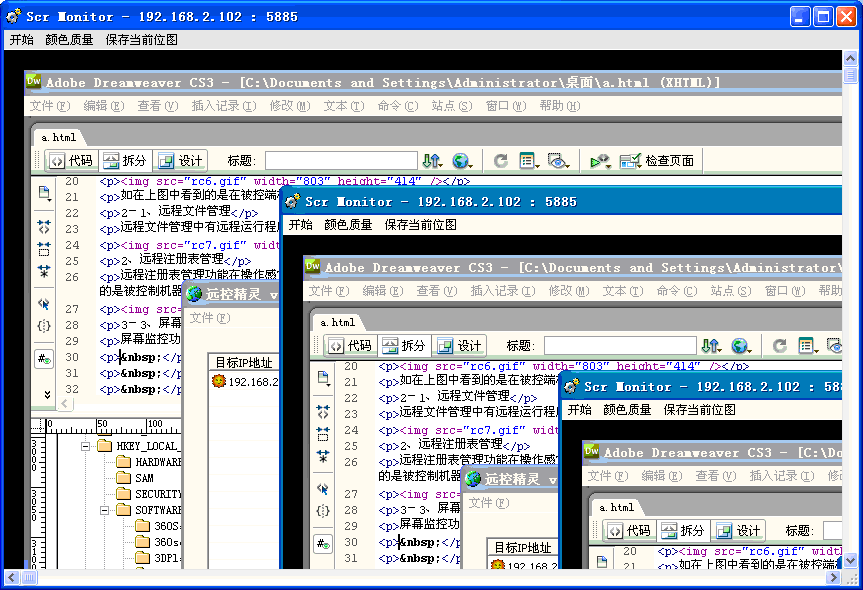Click Select Parent Tag icon in outermost code sidebar
This screenshot has width=863, height=590.
pos(44,304)
